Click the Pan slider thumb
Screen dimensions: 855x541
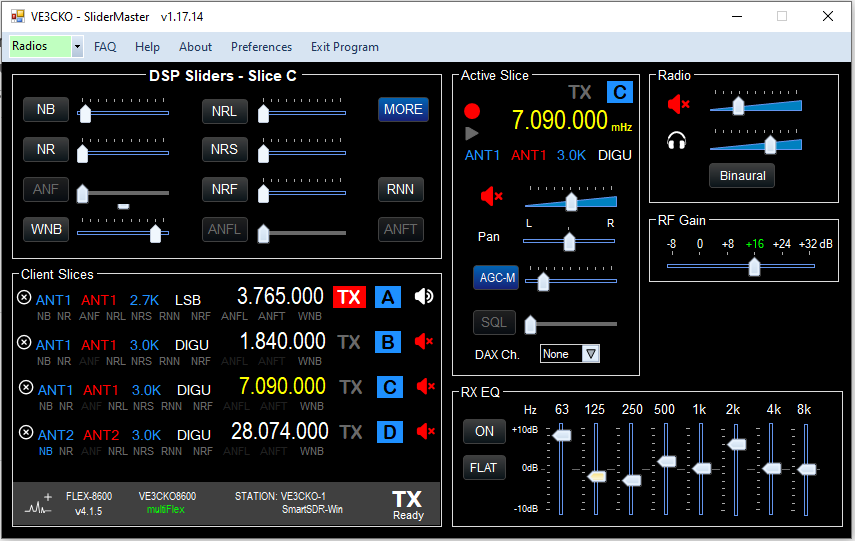(x=569, y=241)
